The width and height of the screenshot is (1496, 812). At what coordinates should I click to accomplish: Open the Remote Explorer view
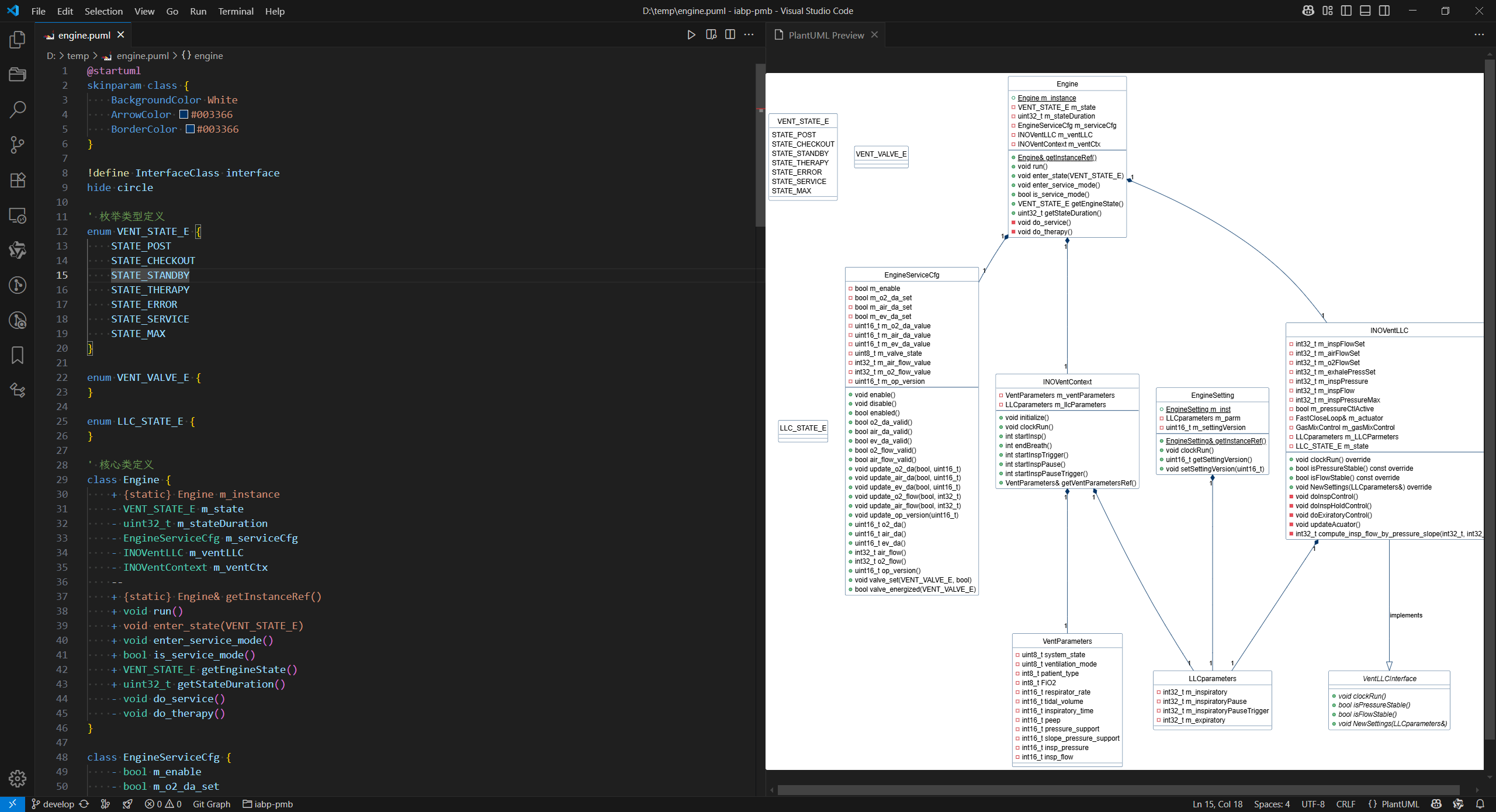pyautogui.click(x=18, y=216)
